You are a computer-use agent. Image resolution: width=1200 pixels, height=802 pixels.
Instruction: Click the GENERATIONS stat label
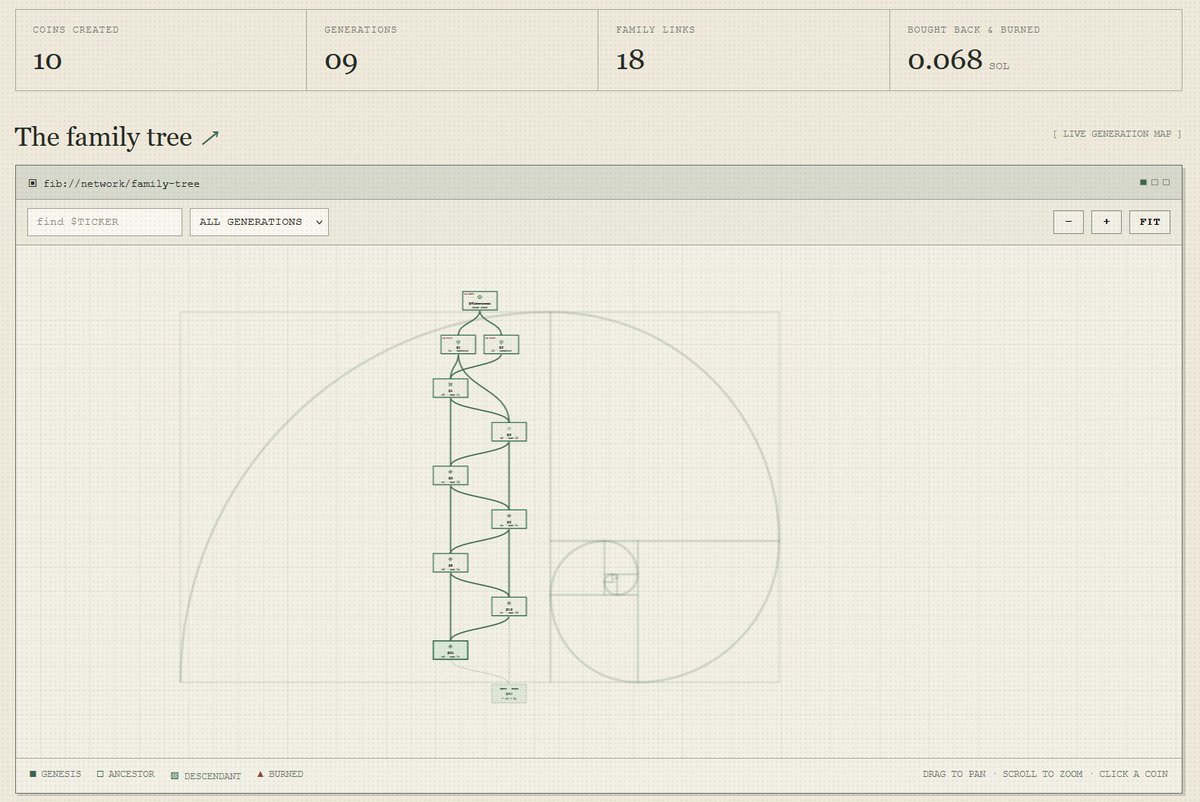[x=360, y=30]
